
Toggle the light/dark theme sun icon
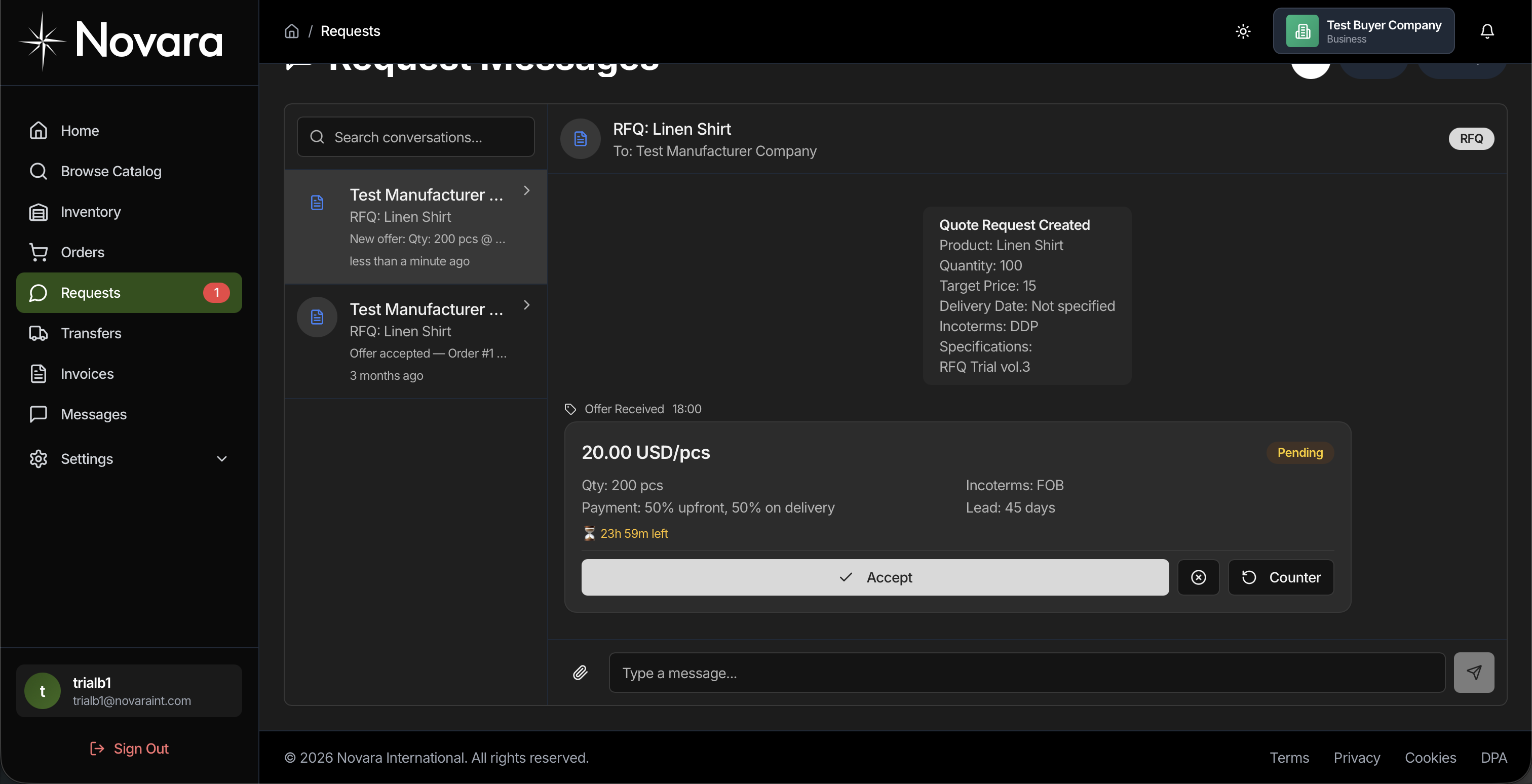1243,31
